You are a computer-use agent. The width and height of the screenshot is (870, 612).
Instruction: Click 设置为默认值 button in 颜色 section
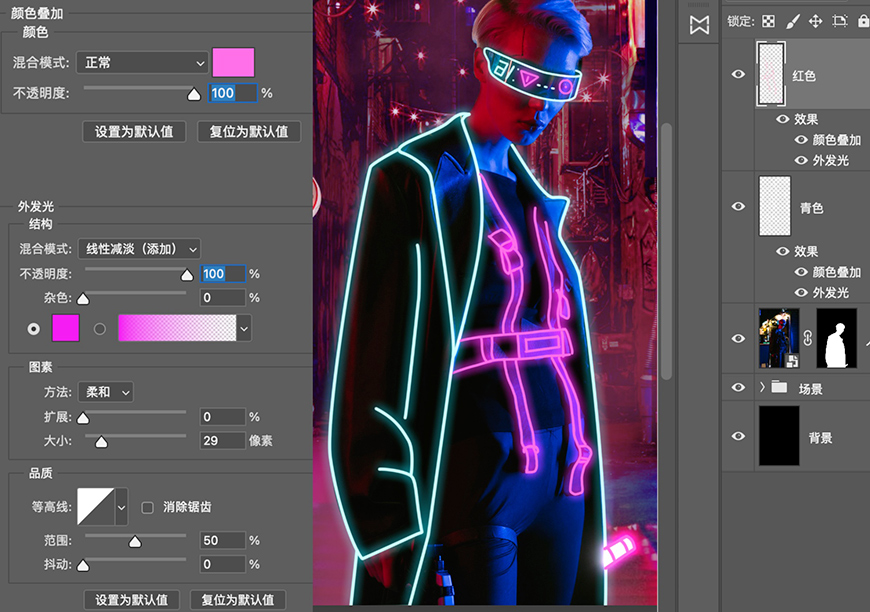point(133,131)
